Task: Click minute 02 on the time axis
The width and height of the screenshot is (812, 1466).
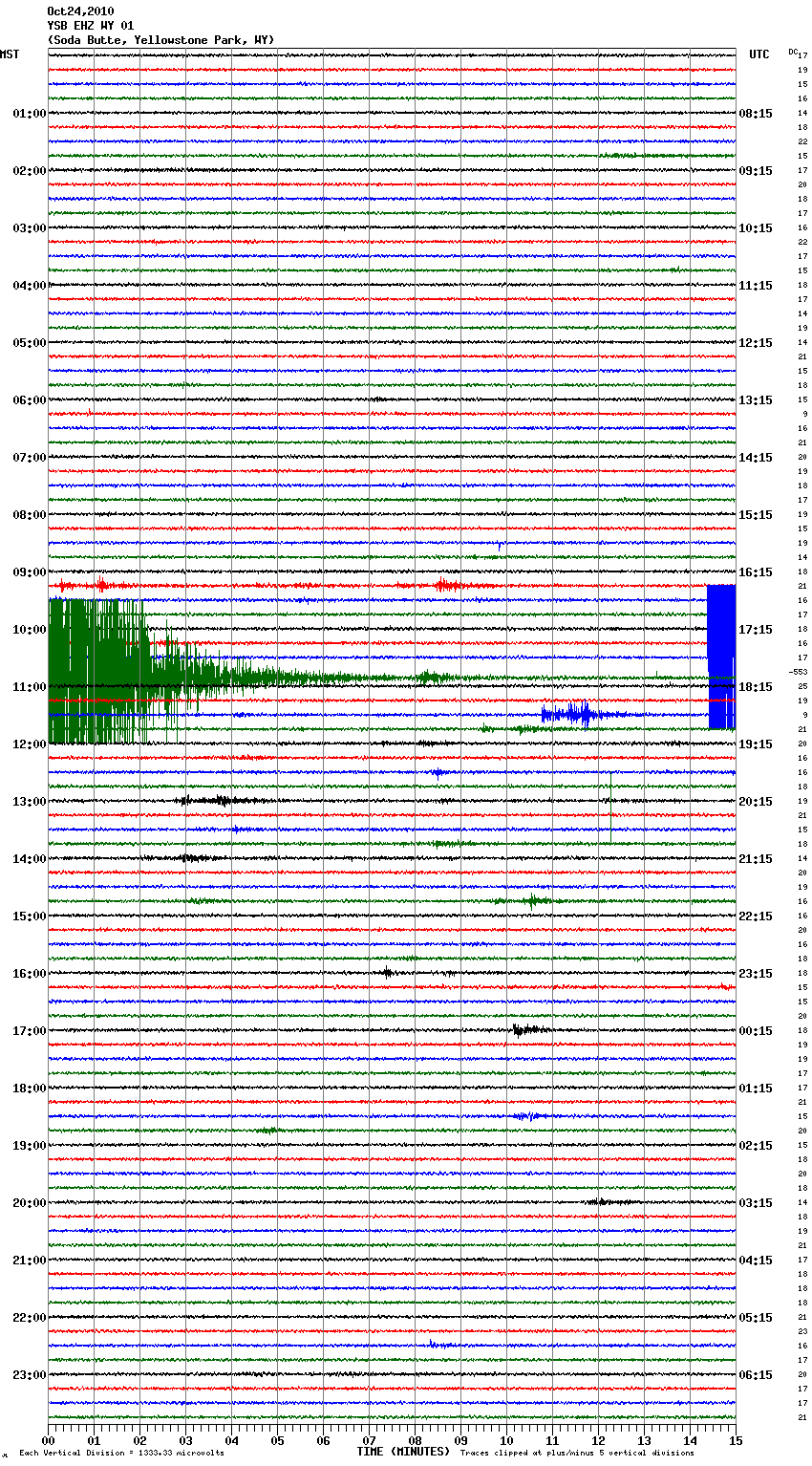Action: pos(139,1440)
